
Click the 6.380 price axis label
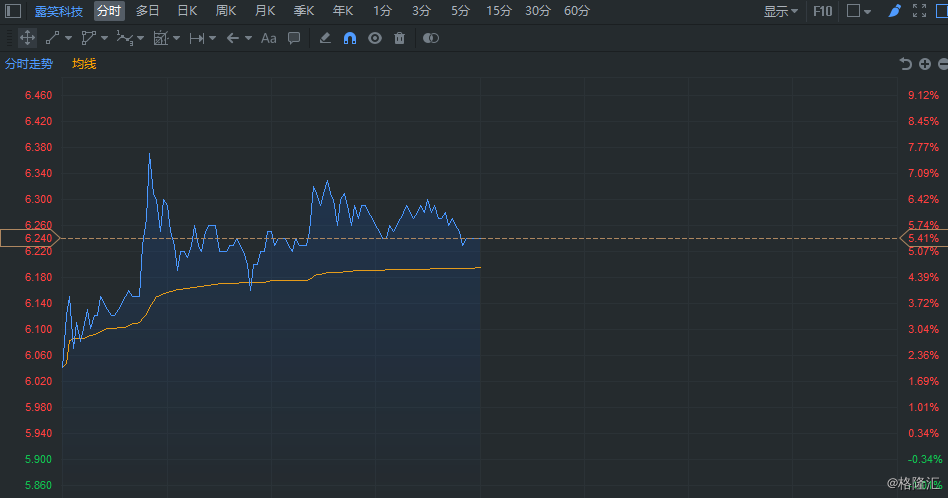pos(38,147)
